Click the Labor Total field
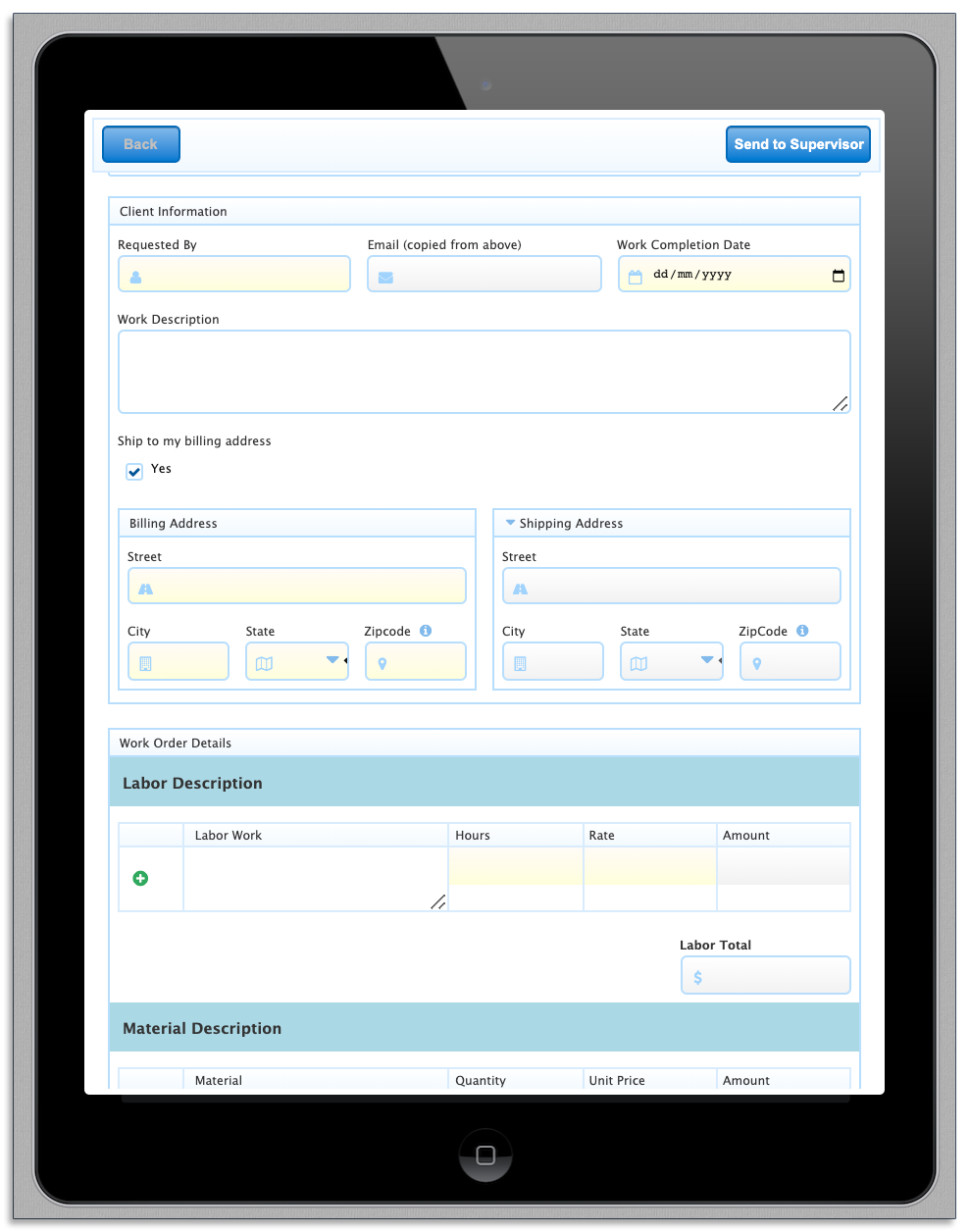This screenshot has width=969, height=1232. click(x=766, y=975)
